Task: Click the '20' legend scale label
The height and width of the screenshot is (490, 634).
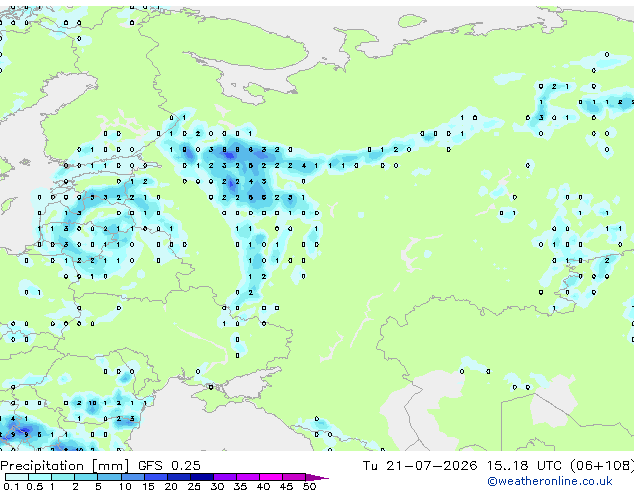Action: pos(171,486)
